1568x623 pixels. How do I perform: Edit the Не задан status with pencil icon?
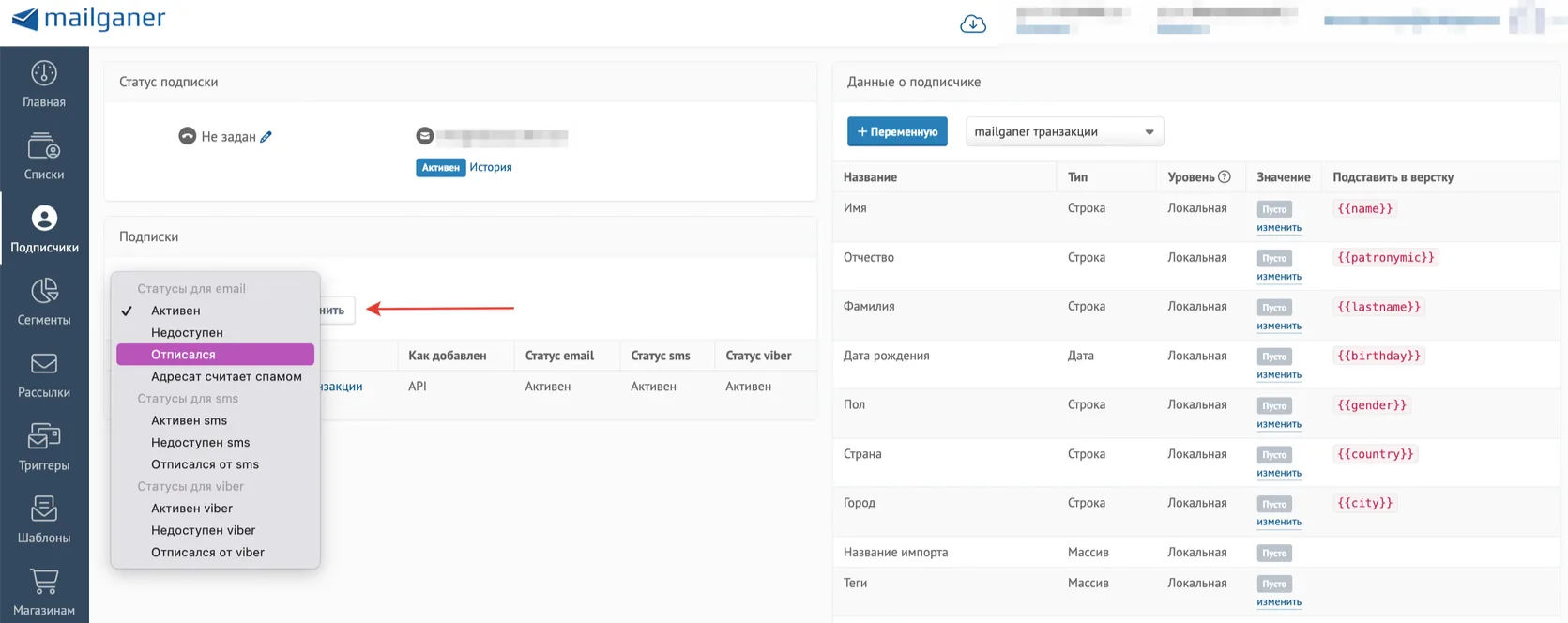(x=266, y=137)
